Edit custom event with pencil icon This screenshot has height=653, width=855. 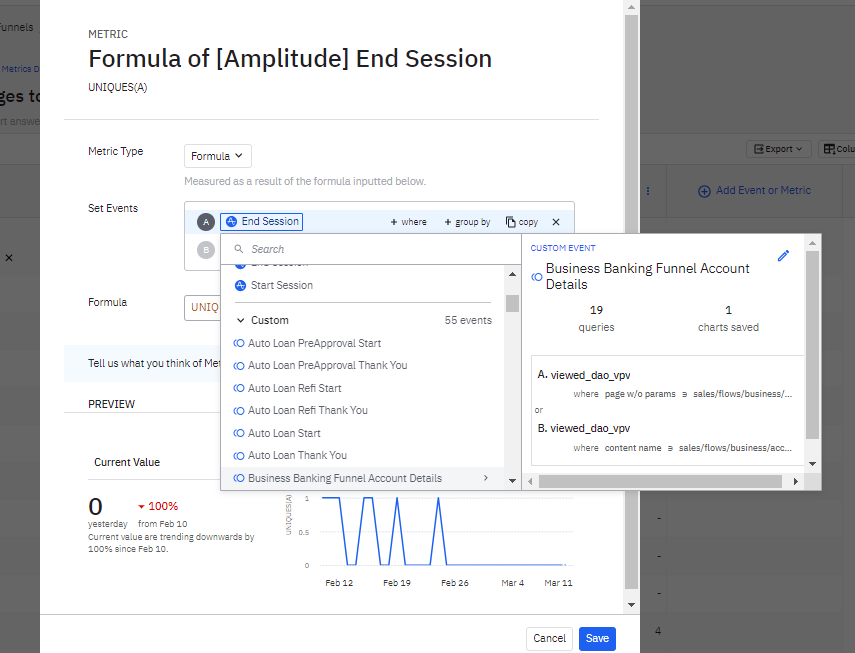point(783,256)
